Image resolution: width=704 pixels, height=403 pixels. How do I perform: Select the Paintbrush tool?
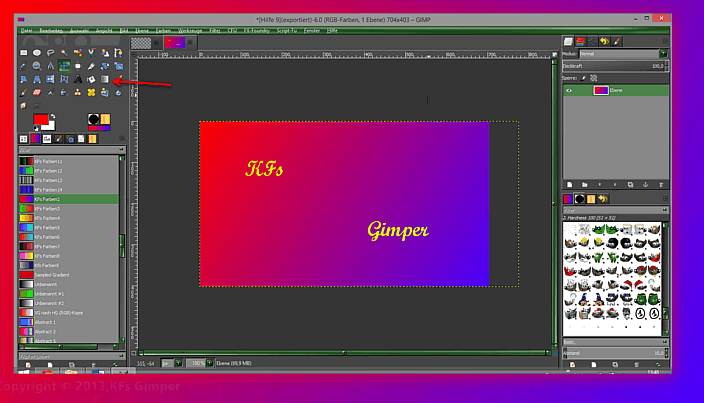(23, 92)
